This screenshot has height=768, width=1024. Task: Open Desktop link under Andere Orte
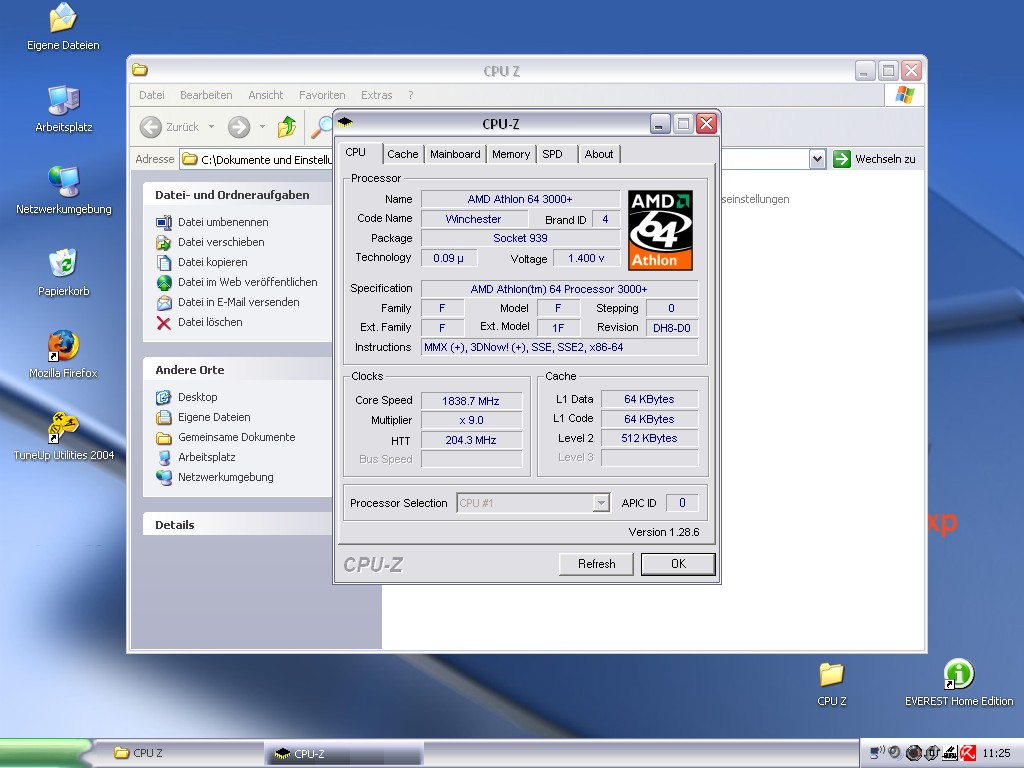197,397
